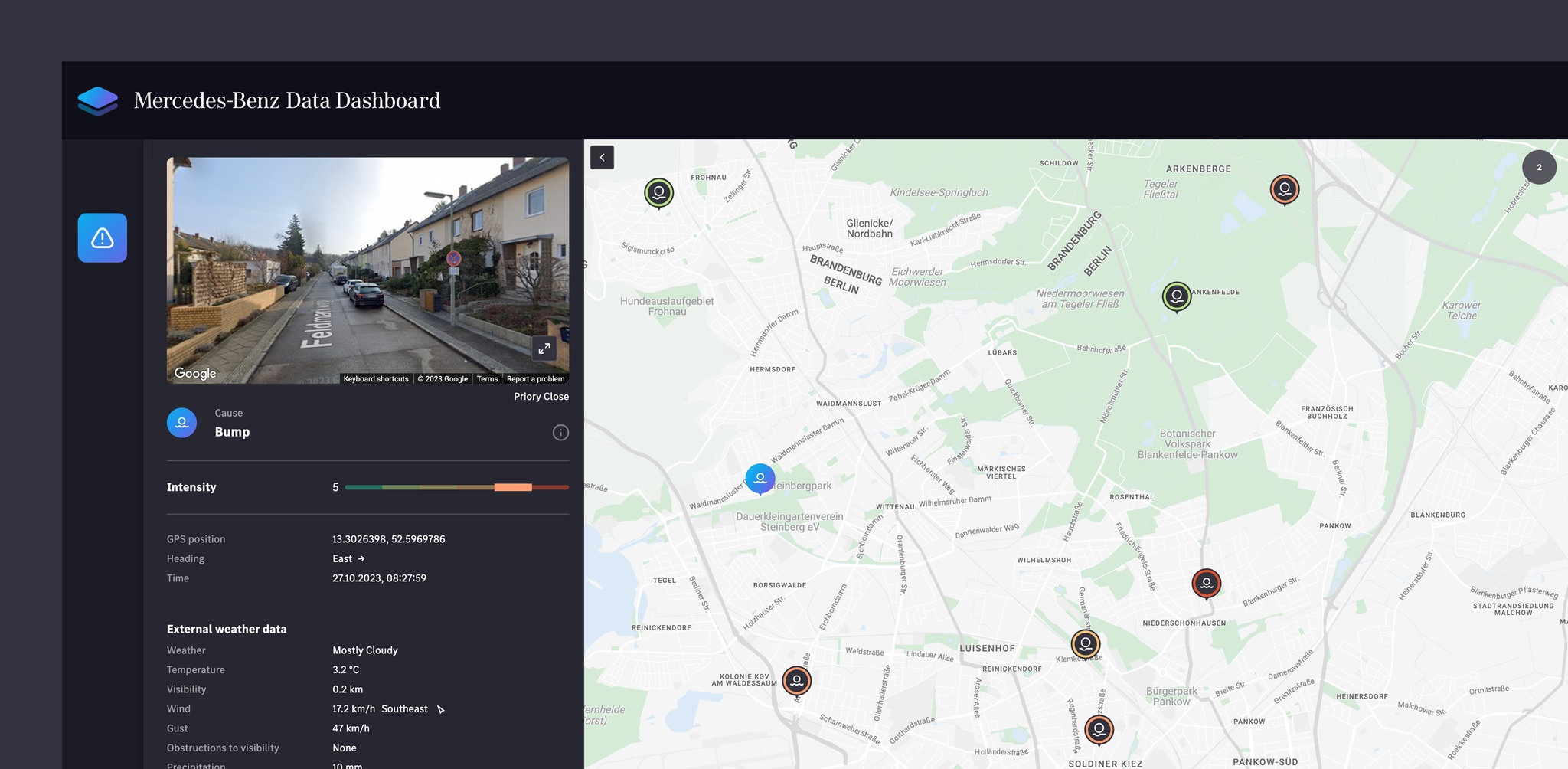The image size is (1568, 769).
Task: Select GPS position value 13.3026398, 52.5969786
Action: pyautogui.click(x=388, y=539)
